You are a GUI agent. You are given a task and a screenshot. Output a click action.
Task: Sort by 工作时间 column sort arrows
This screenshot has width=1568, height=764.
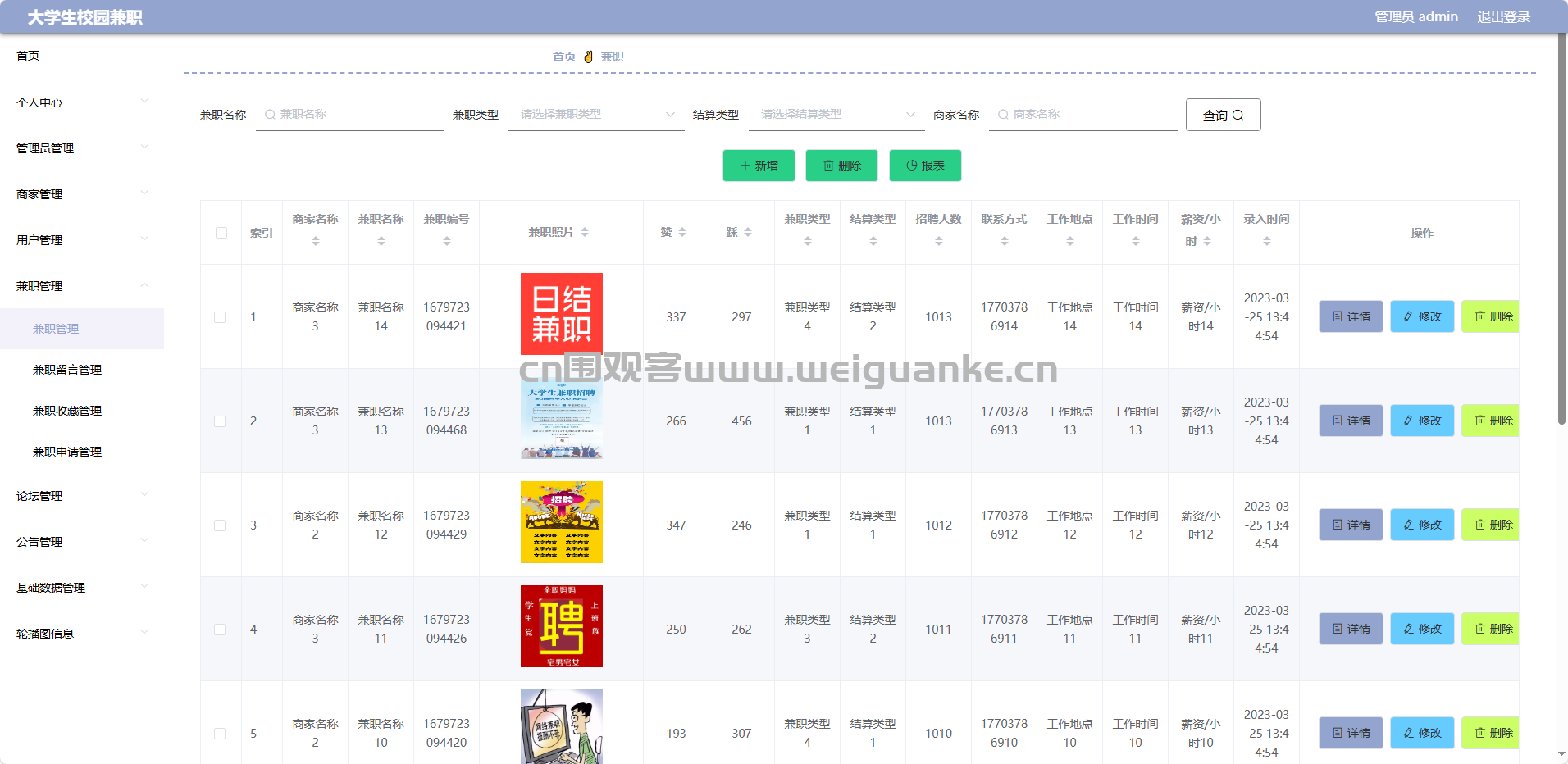pos(1136,241)
